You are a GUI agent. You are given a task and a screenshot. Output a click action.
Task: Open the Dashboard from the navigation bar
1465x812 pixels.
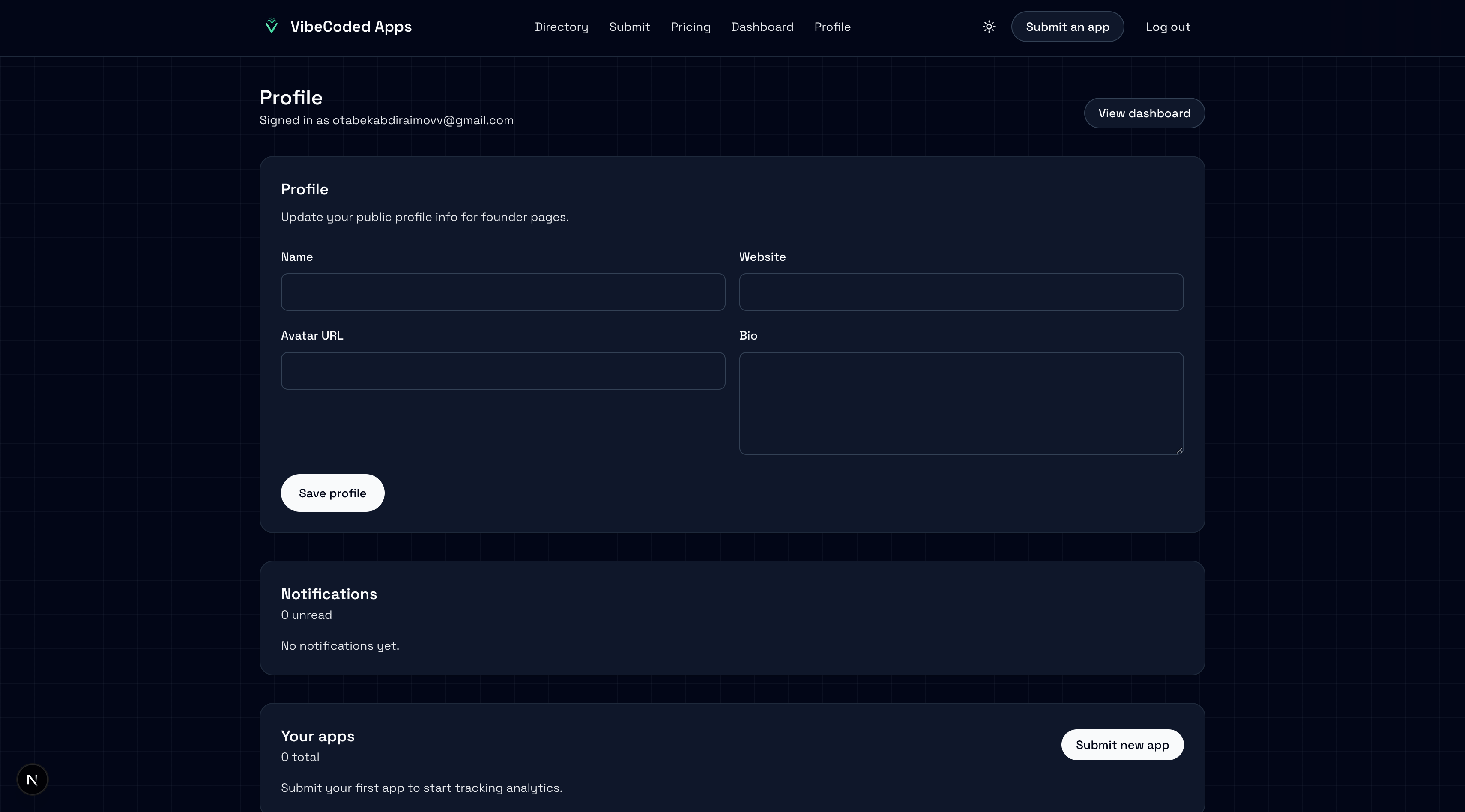pyautogui.click(x=762, y=27)
